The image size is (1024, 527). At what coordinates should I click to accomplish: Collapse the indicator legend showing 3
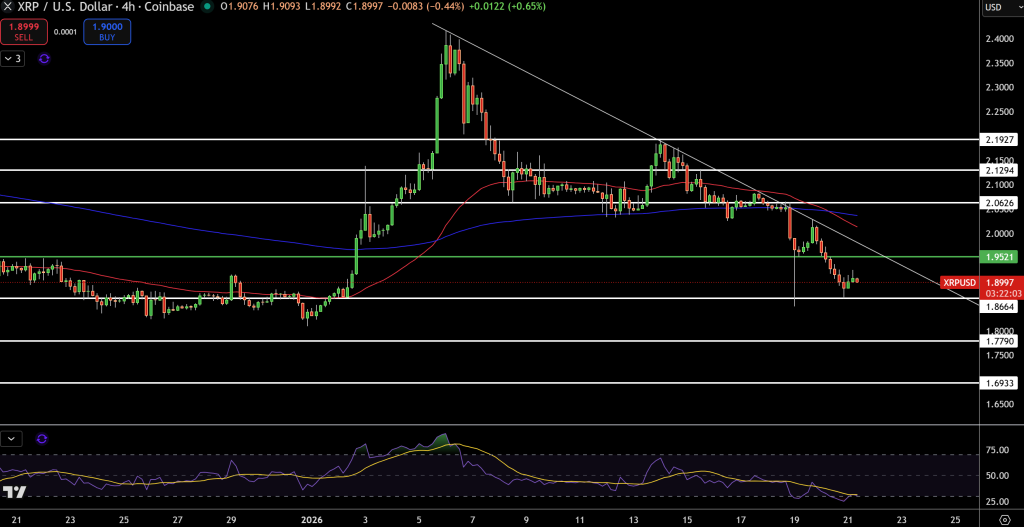(x=12, y=59)
